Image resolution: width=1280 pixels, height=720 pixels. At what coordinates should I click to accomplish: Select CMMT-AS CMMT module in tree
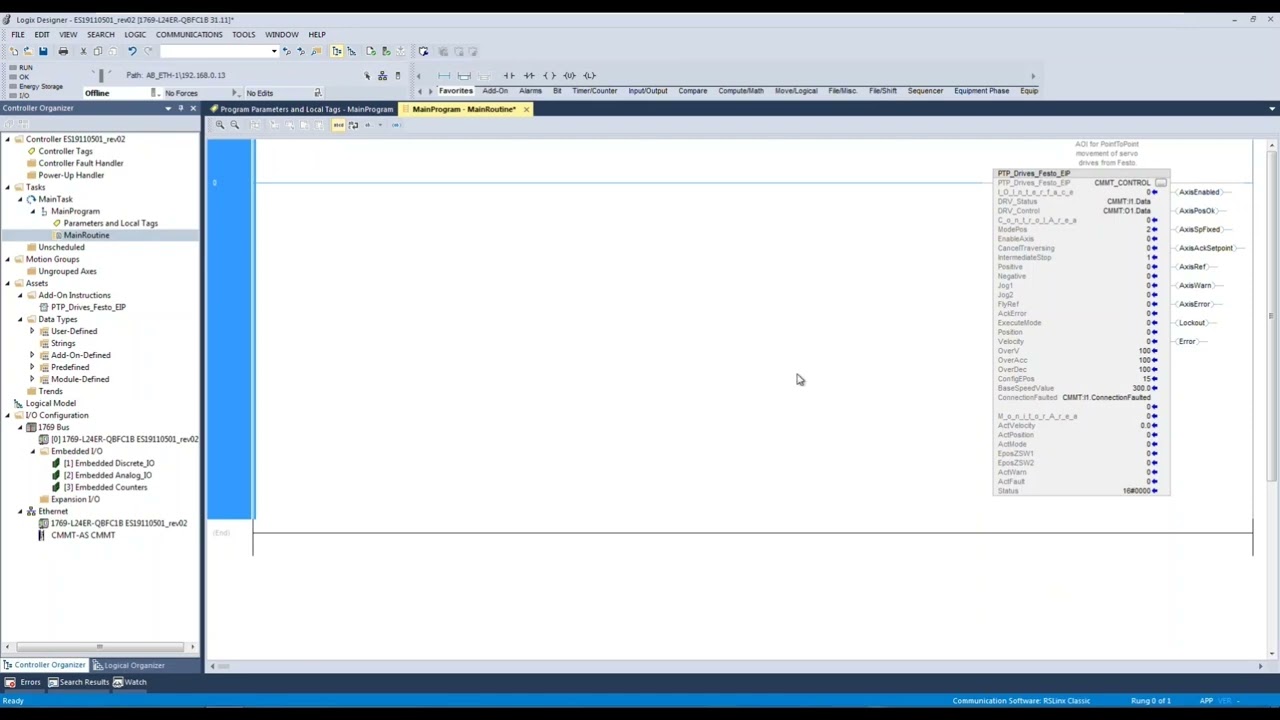(x=82, y=535)
